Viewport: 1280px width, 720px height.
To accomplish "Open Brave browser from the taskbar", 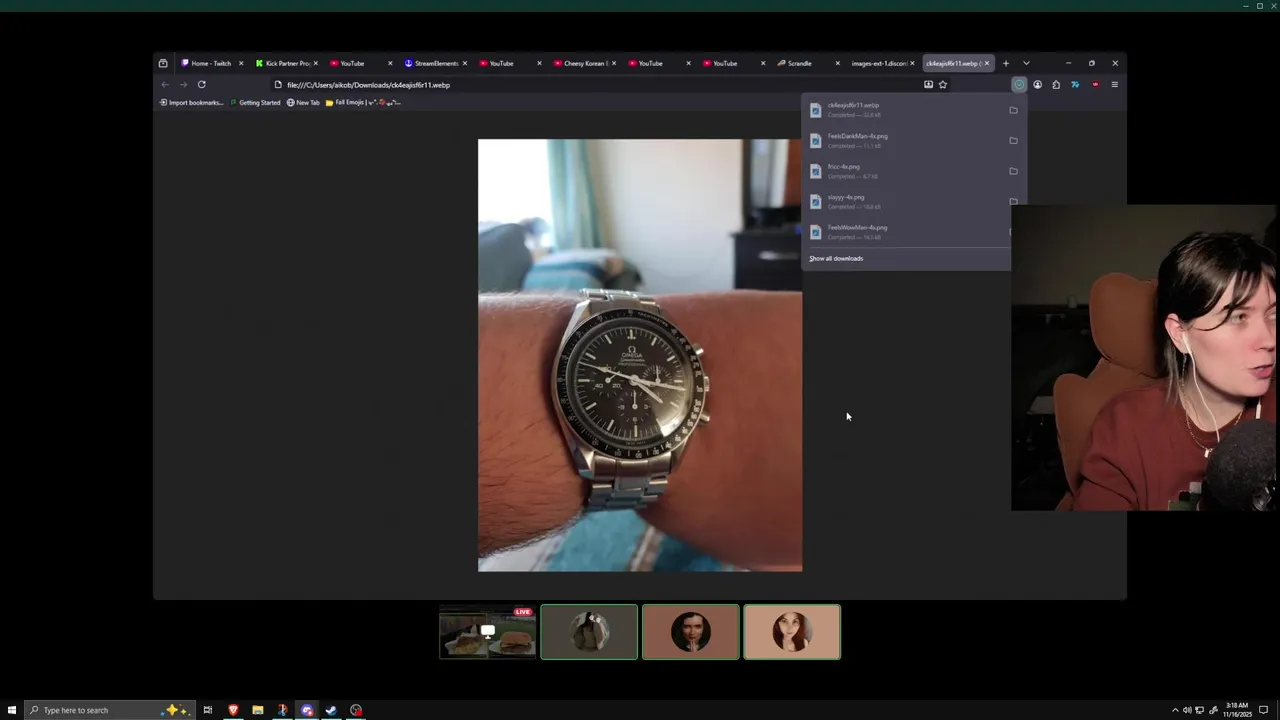I will click(x=233, y=710).
